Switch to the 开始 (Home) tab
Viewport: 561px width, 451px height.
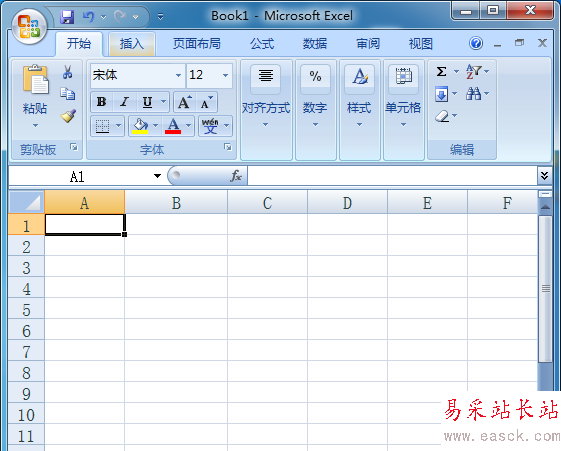tap(79, 44)
